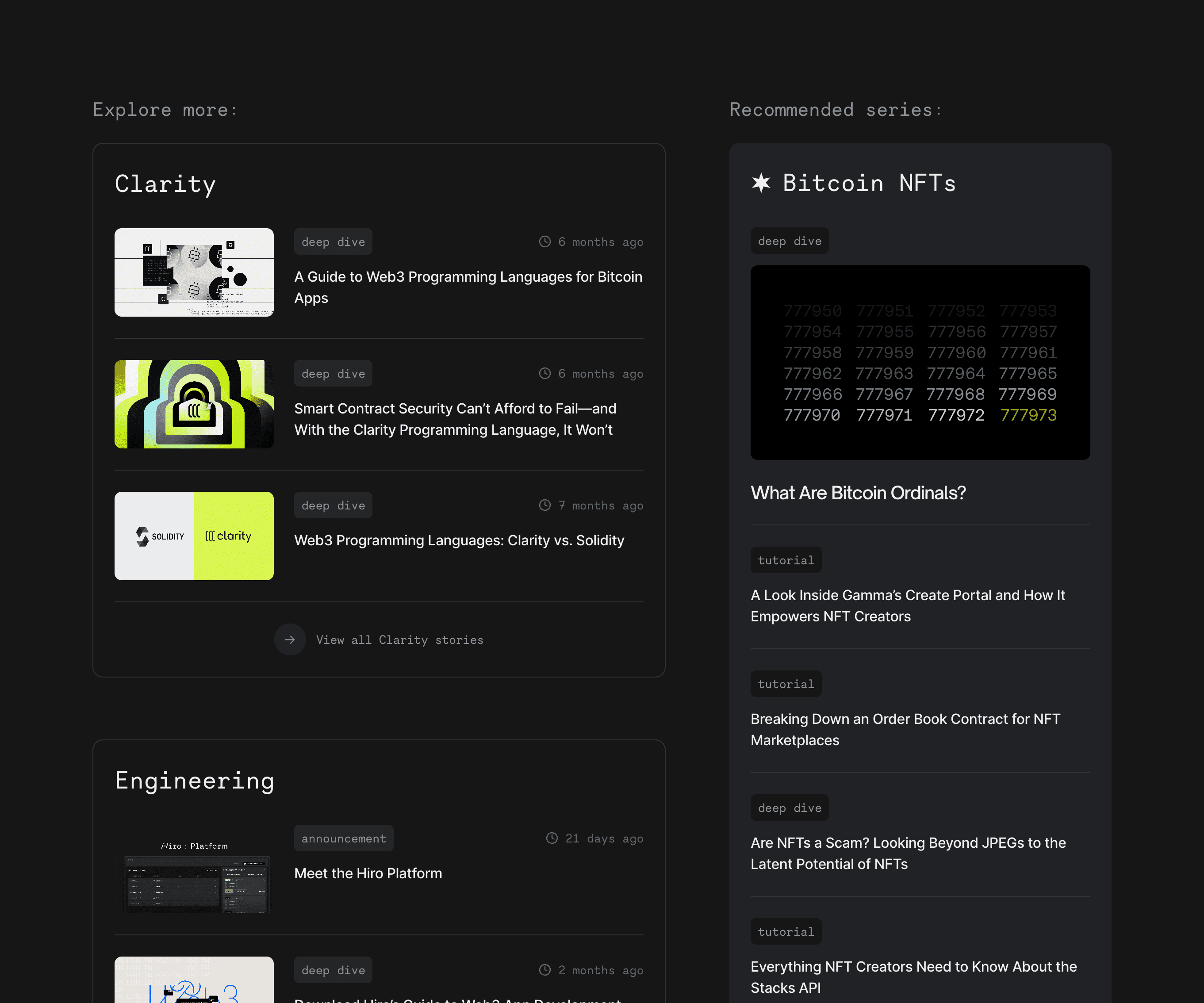Click the deep dive tag beside 2 months ago
Viewport: 1204px width, 1003px height.
click(334, 970)
